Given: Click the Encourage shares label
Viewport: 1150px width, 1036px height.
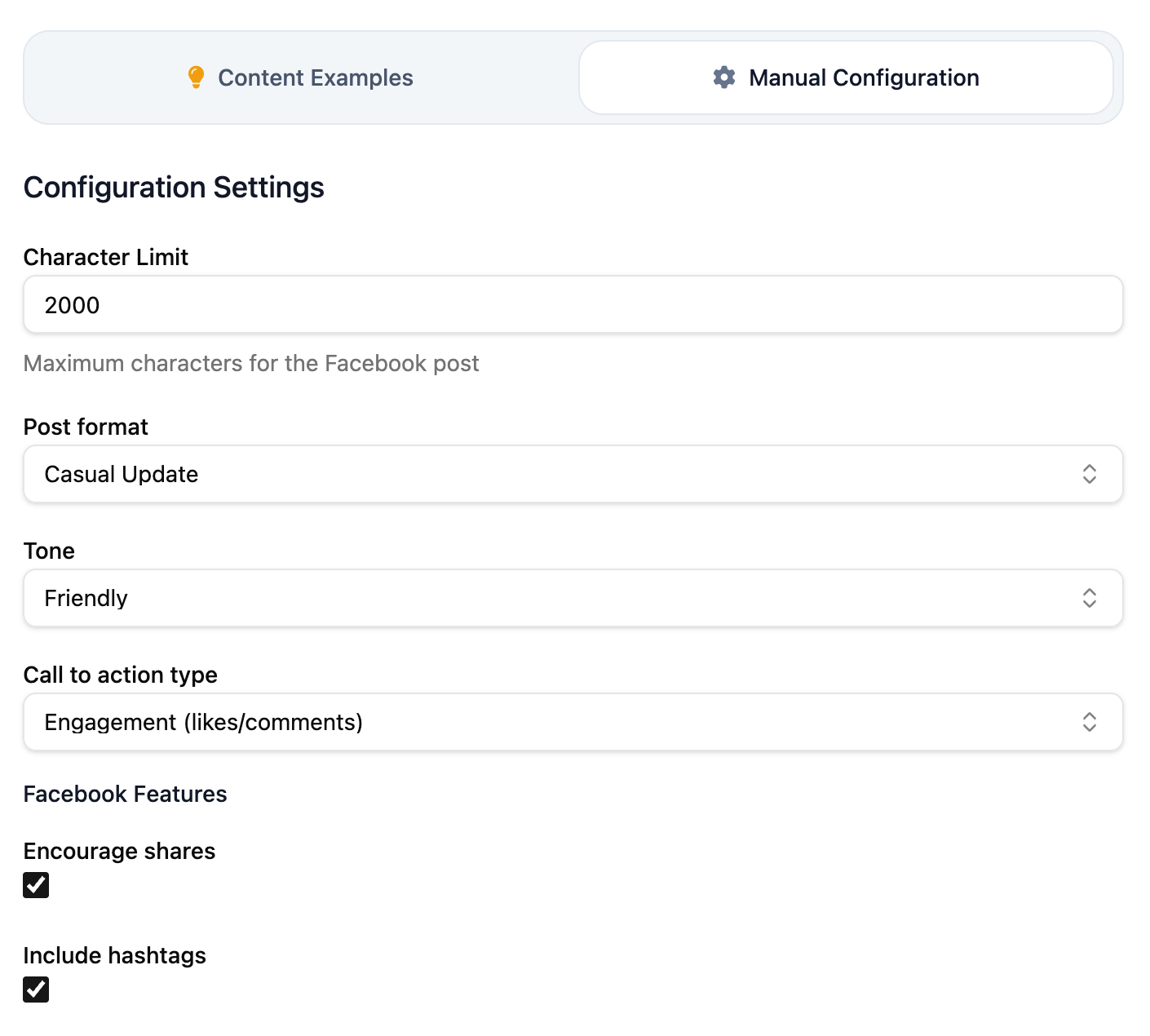Looking at the screenshot, I should point(119,851).
